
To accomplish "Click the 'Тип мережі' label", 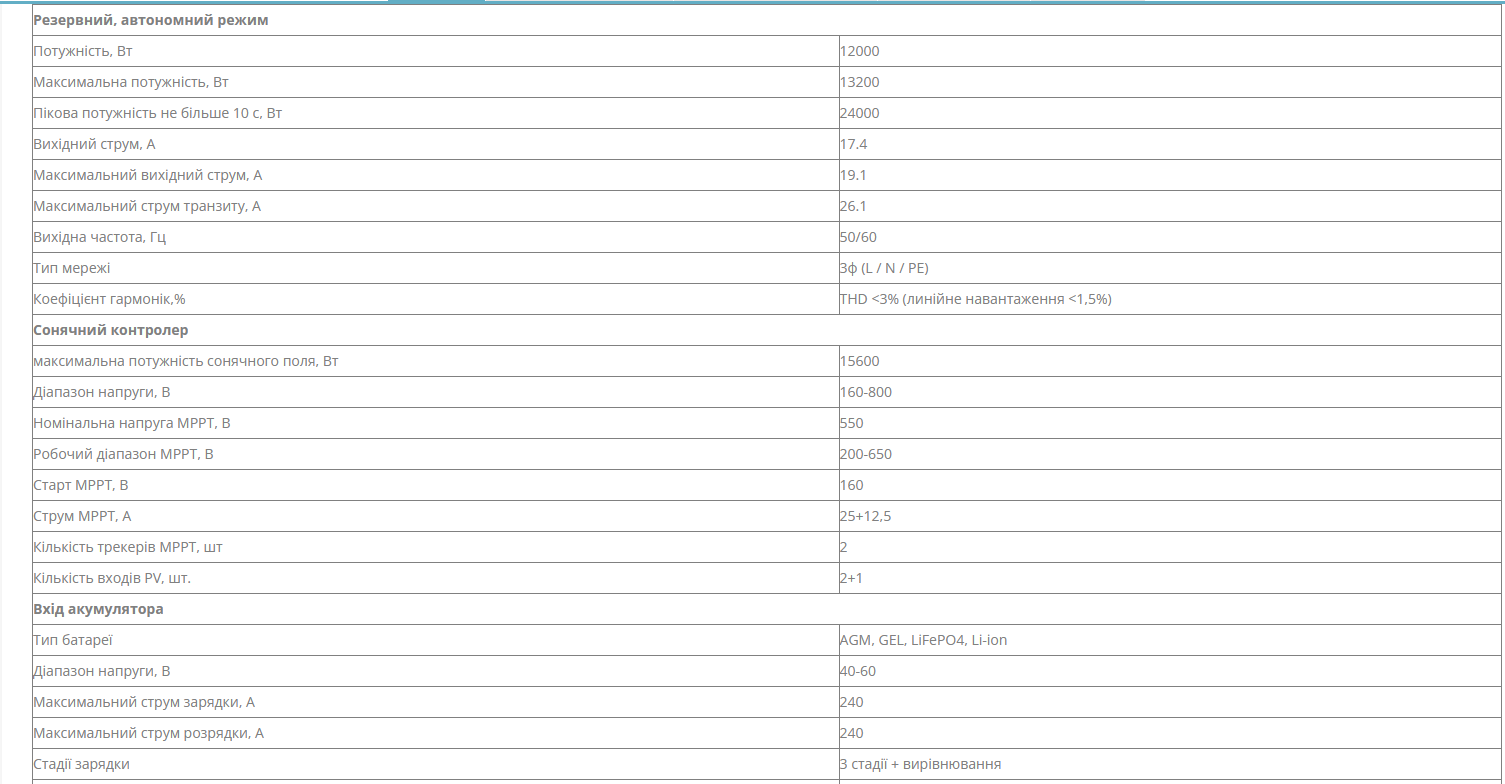I will 72,268.
